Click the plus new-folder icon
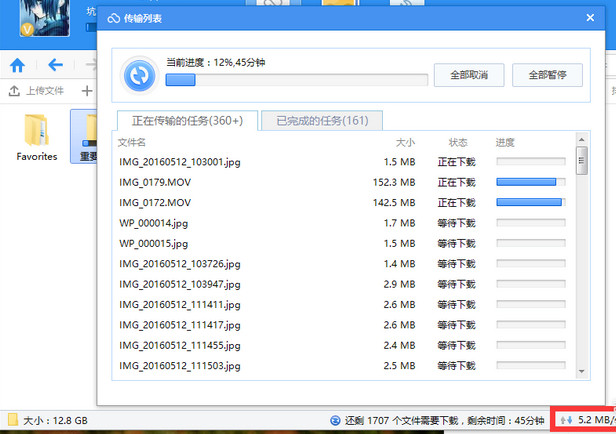 point(87,91)
